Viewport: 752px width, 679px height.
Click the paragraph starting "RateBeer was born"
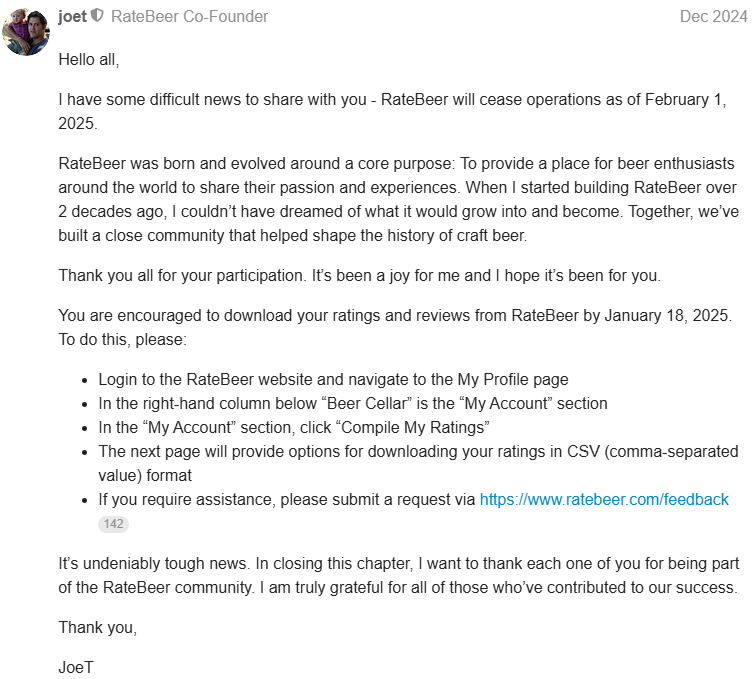tap(397, 200)
